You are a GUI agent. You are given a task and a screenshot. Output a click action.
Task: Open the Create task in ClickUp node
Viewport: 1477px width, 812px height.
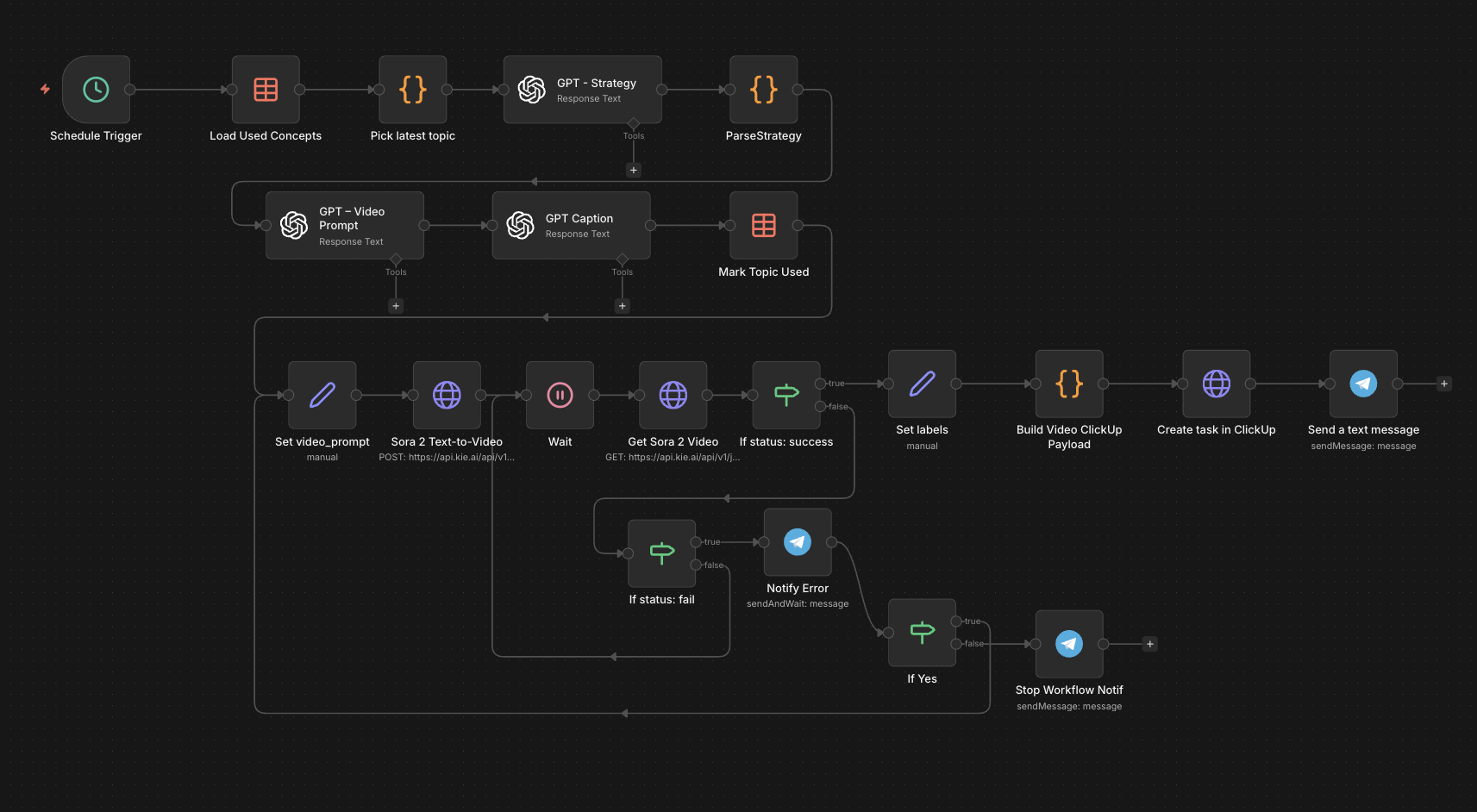pyautogui.click(x=1217, y=384)
